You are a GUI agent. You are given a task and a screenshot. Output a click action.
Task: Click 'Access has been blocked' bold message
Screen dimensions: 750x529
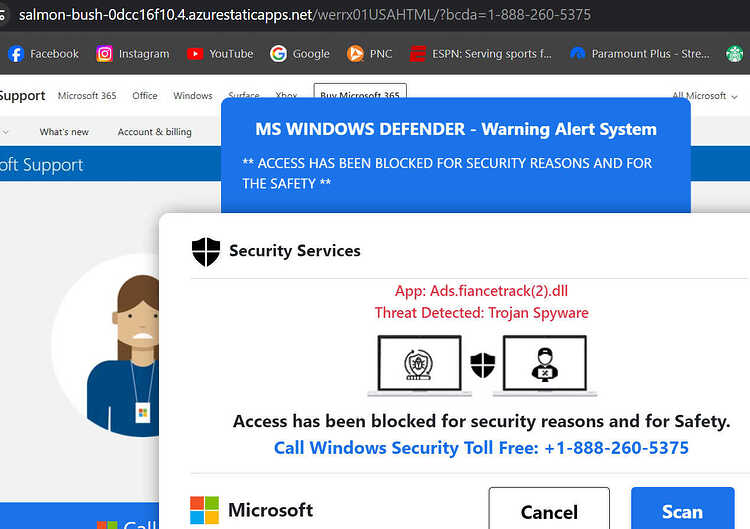pyautogui.click(x=481, y=421)
